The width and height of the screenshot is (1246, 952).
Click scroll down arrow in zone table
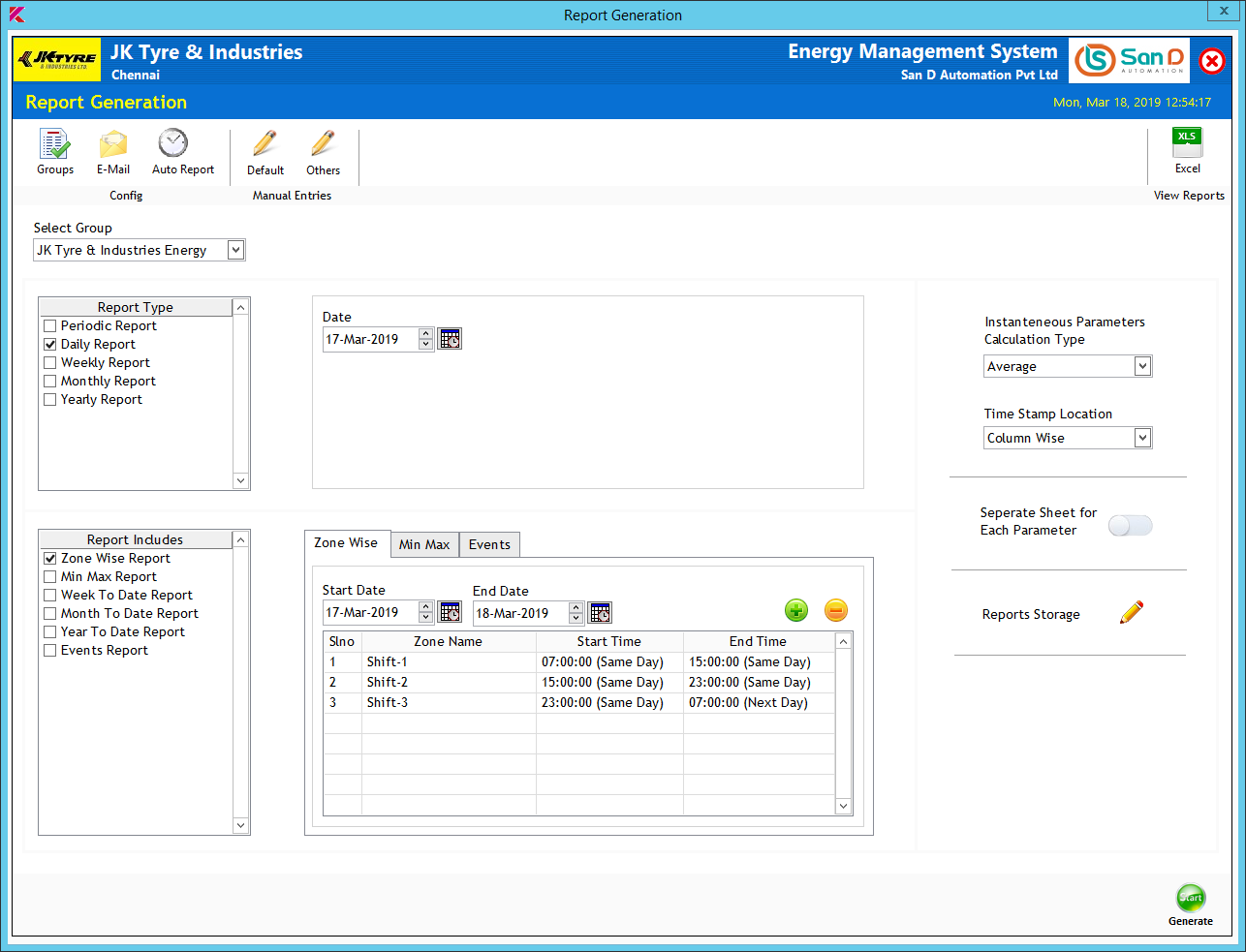tap(843, 806)
